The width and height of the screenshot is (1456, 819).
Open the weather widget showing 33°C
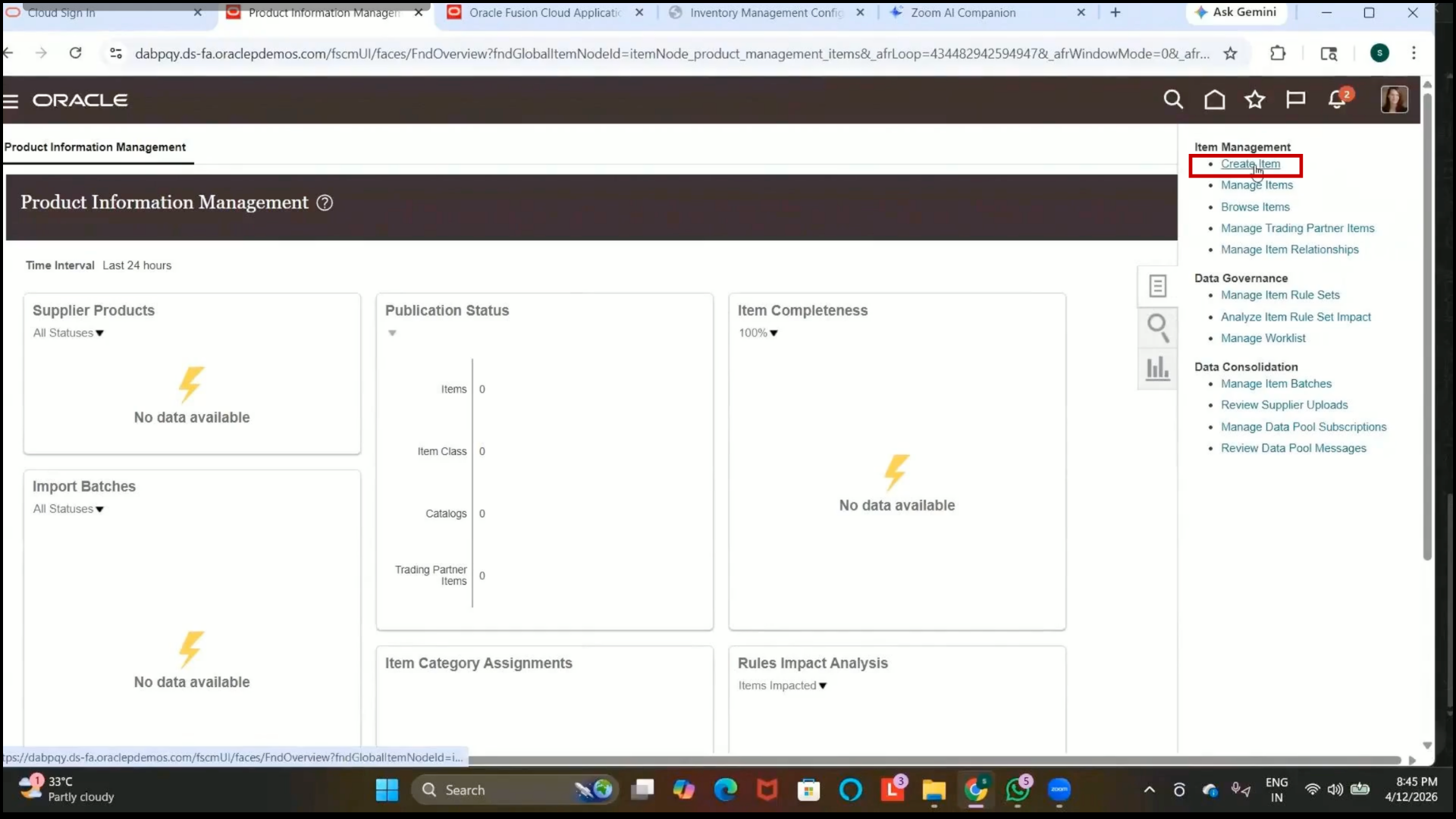point(67,789)
